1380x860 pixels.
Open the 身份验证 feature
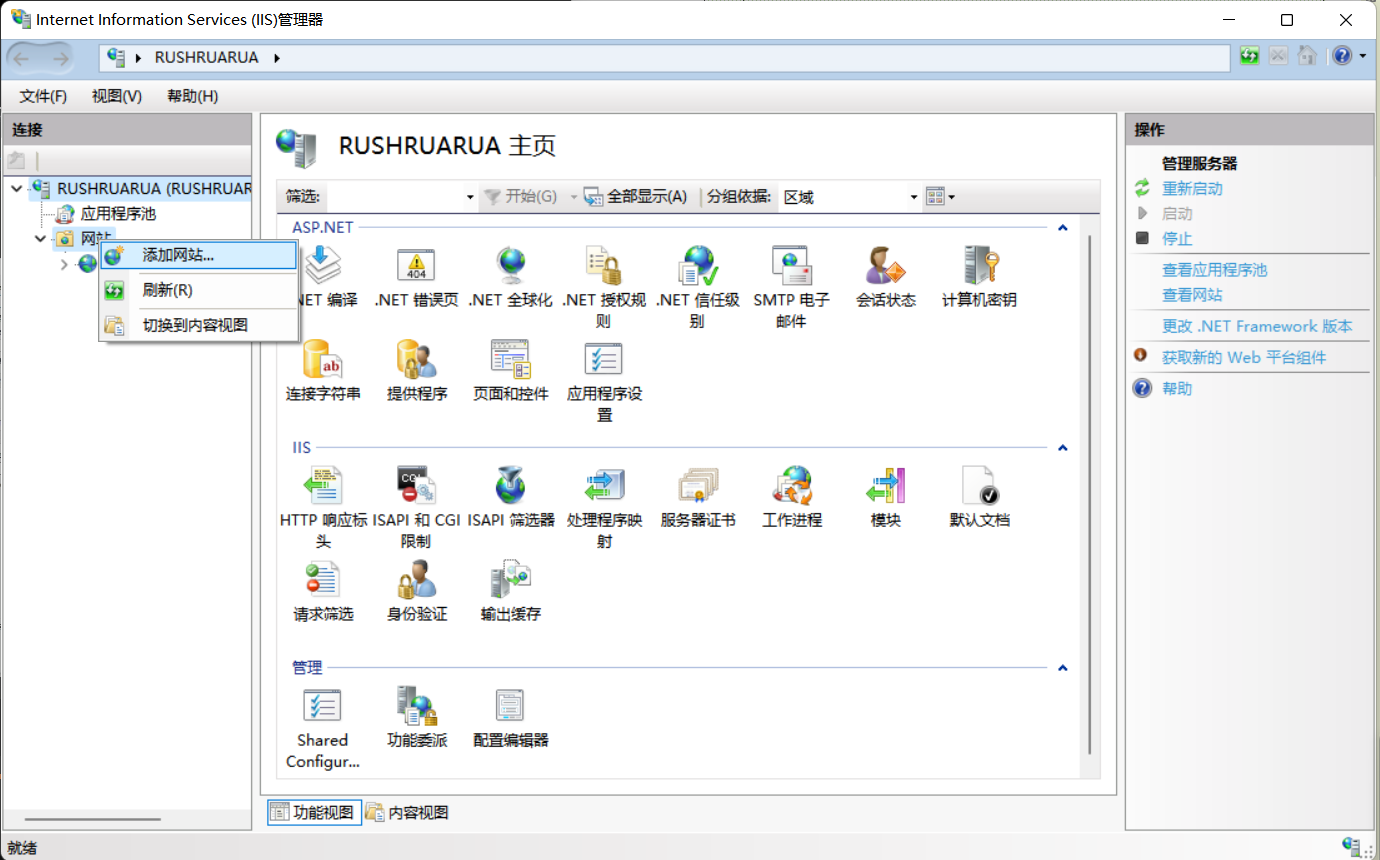coord(416,587)
